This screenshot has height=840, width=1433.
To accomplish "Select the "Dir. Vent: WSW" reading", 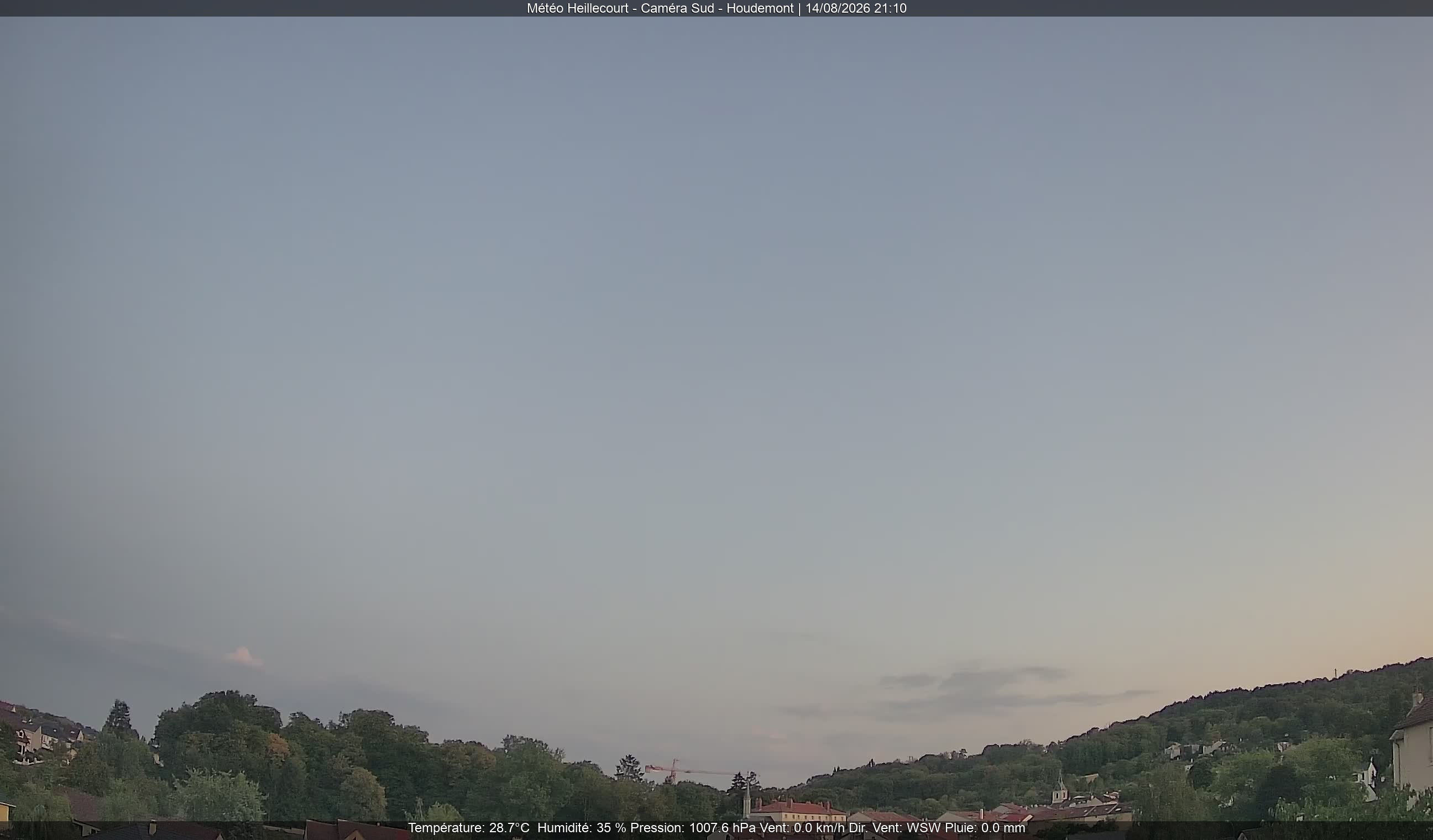I will point(895,828).
